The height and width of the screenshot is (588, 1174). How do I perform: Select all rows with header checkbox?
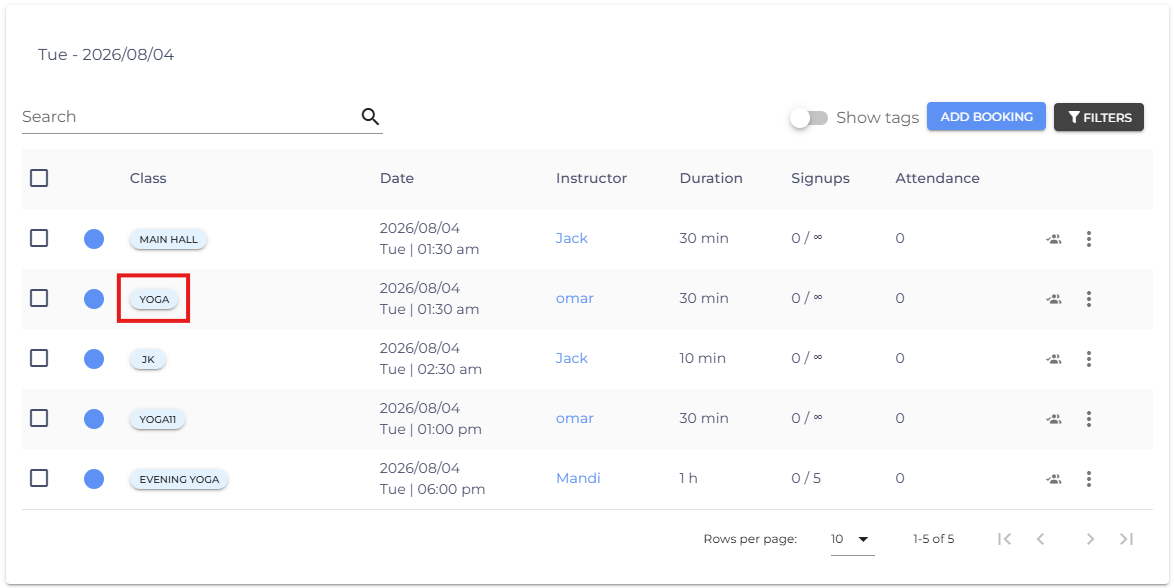[x=39, y=178]
